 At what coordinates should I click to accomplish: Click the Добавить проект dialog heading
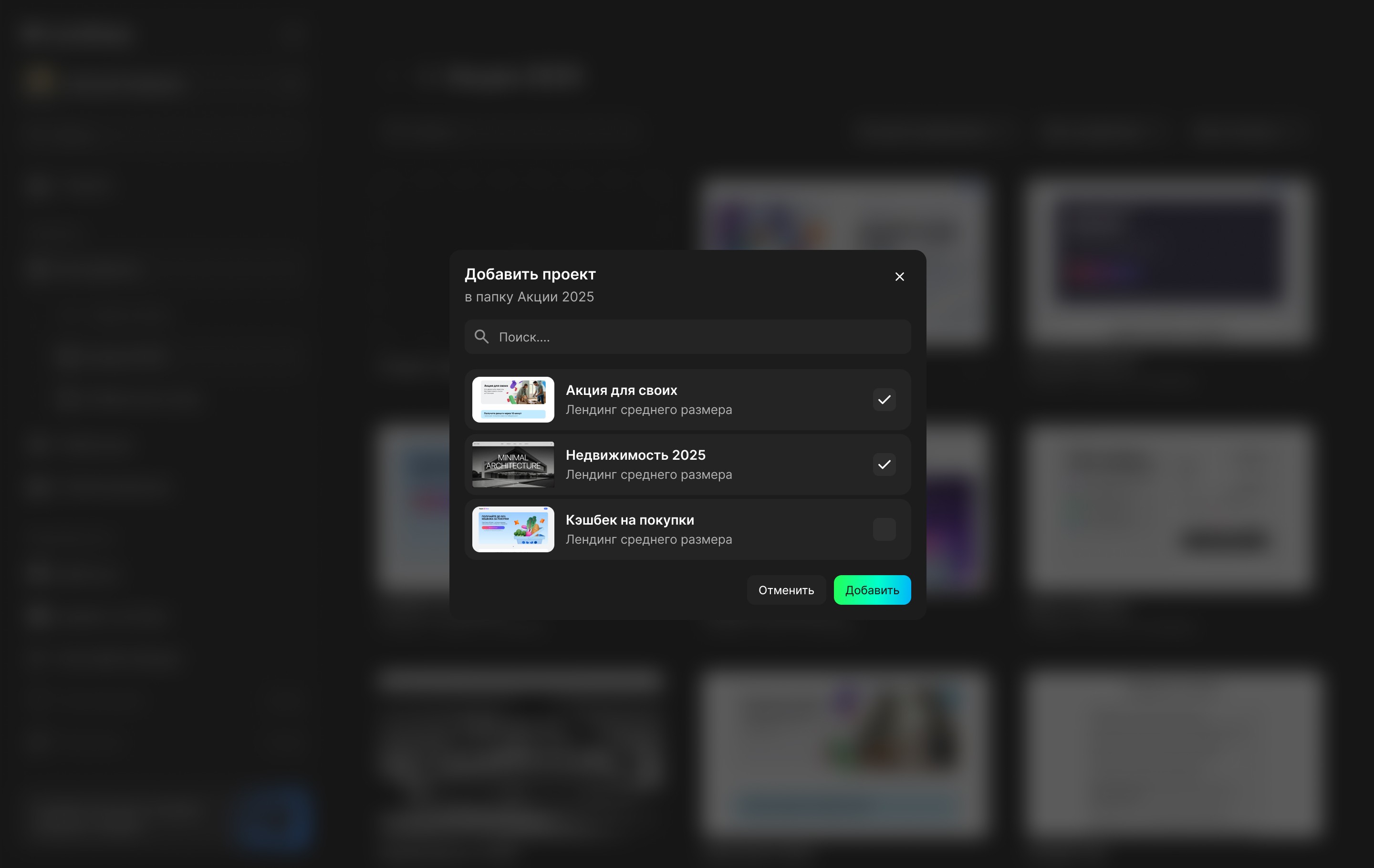pyautogui.click(x=530, y=274)
